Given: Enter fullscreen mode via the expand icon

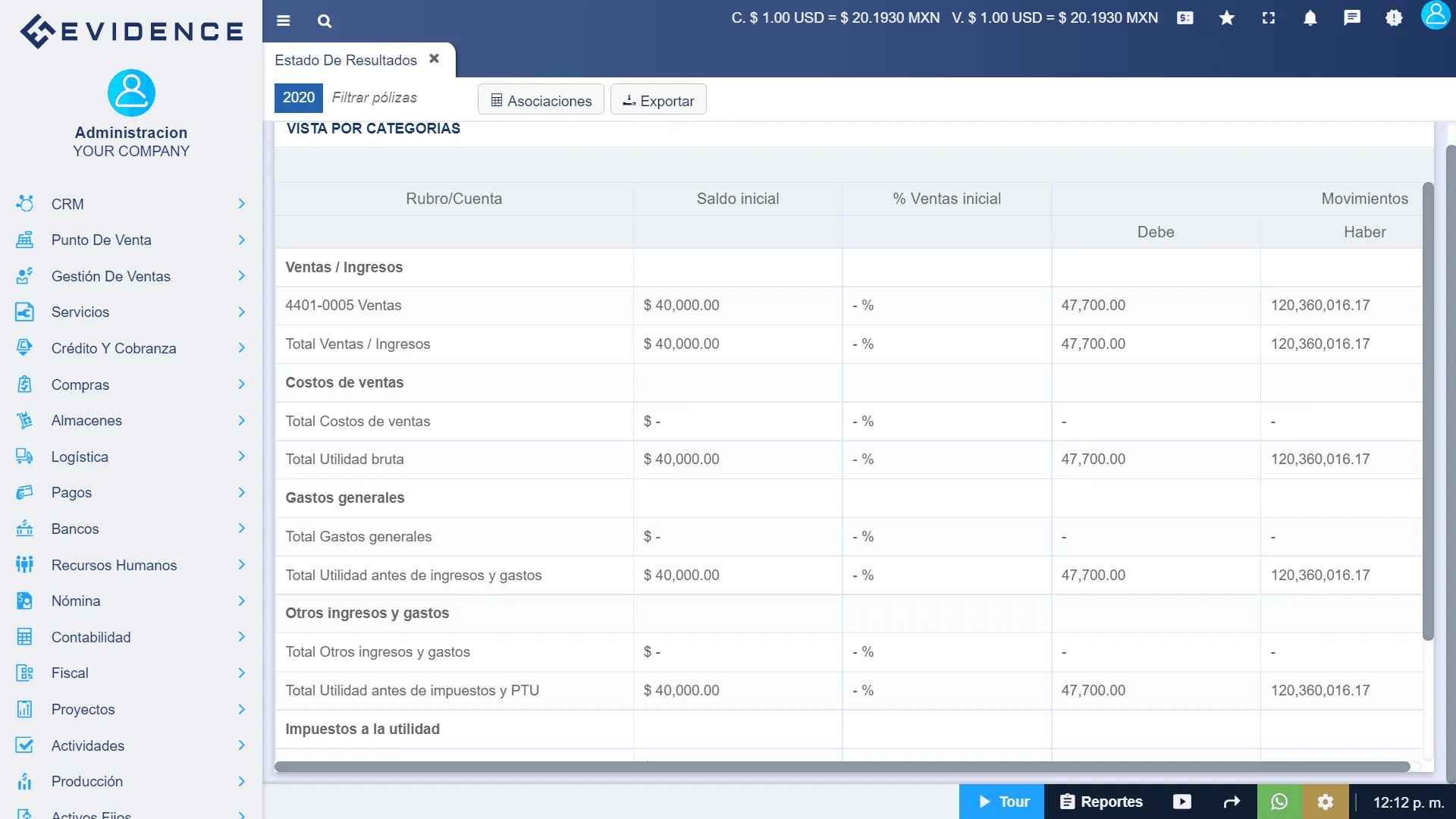Looking at the screenshot, I should pos(1269,18).
